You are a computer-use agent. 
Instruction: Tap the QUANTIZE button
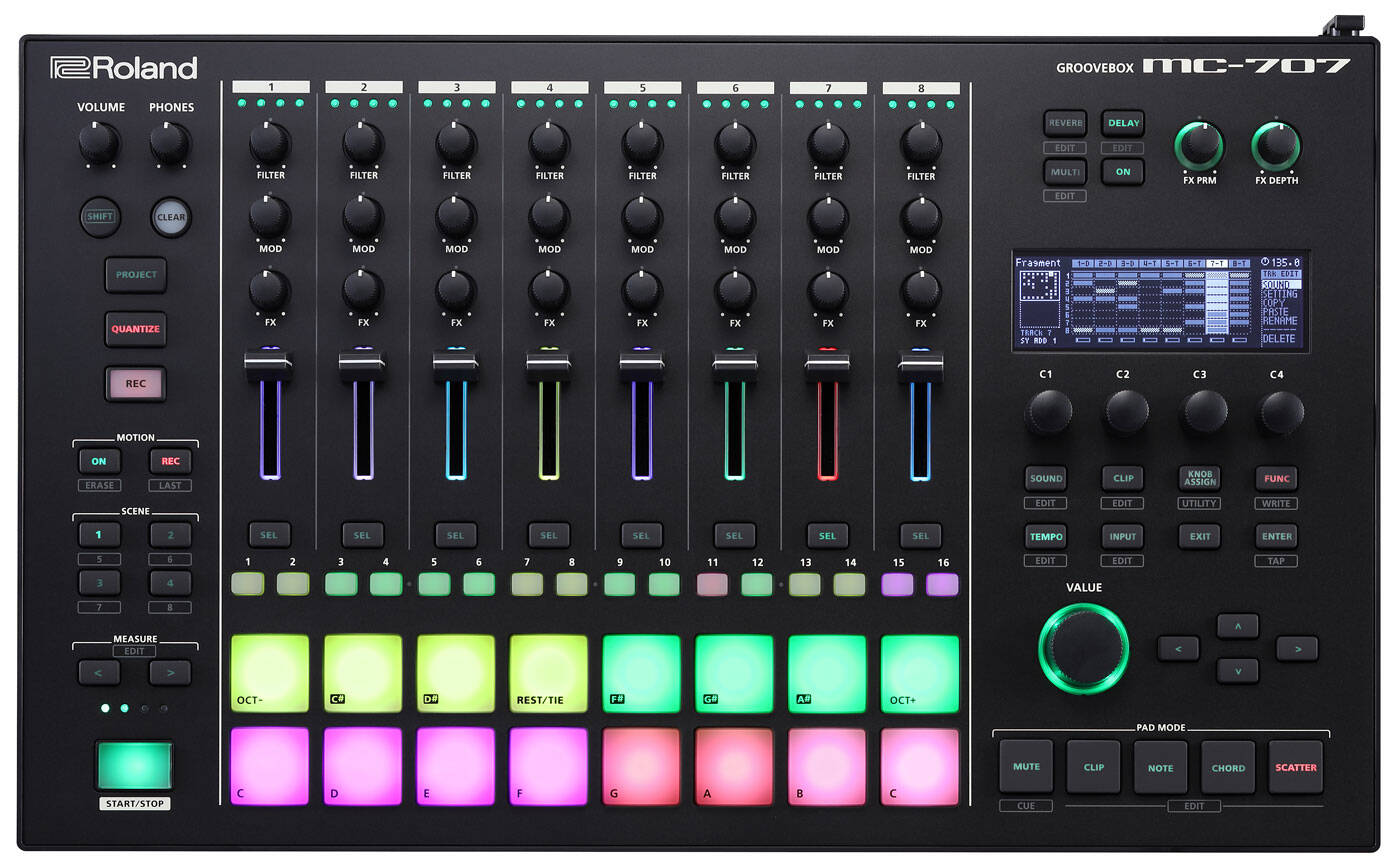[x=135, y=329]
